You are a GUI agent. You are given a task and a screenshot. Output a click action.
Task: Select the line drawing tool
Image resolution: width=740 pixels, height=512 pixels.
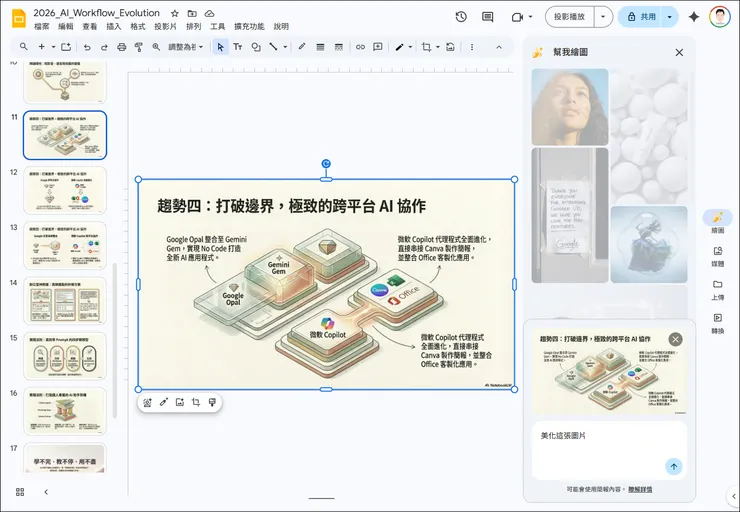click(x=273, y=47)
